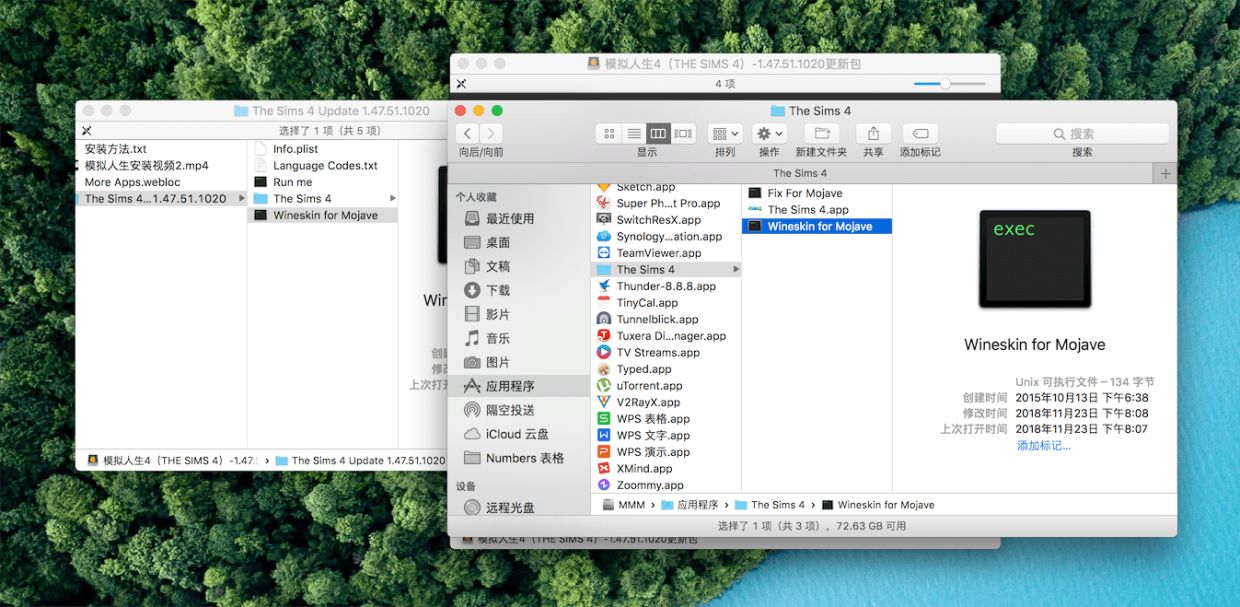Click 应用程序 in the front window path bar

pyautogui.click(x=689, y=505)
